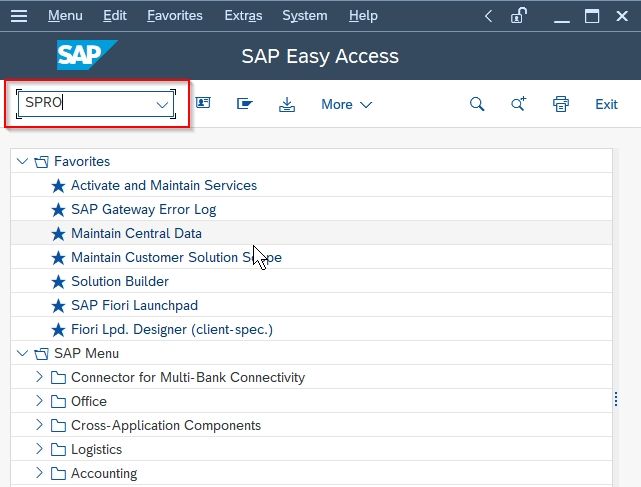Open SAP Fiori Launchpad favorite

pyautogui.click(x=134, y=305)
